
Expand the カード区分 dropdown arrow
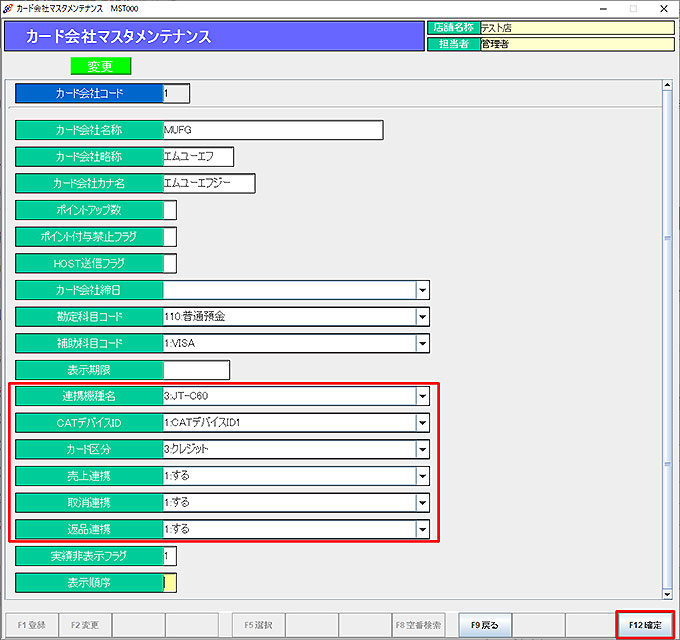pos(422,450)
